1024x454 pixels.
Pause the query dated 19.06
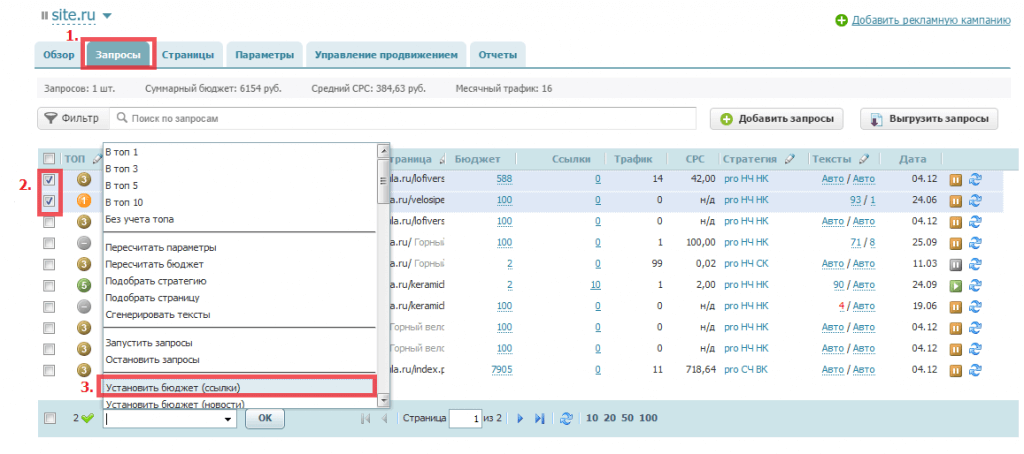(x=955, y=306)
